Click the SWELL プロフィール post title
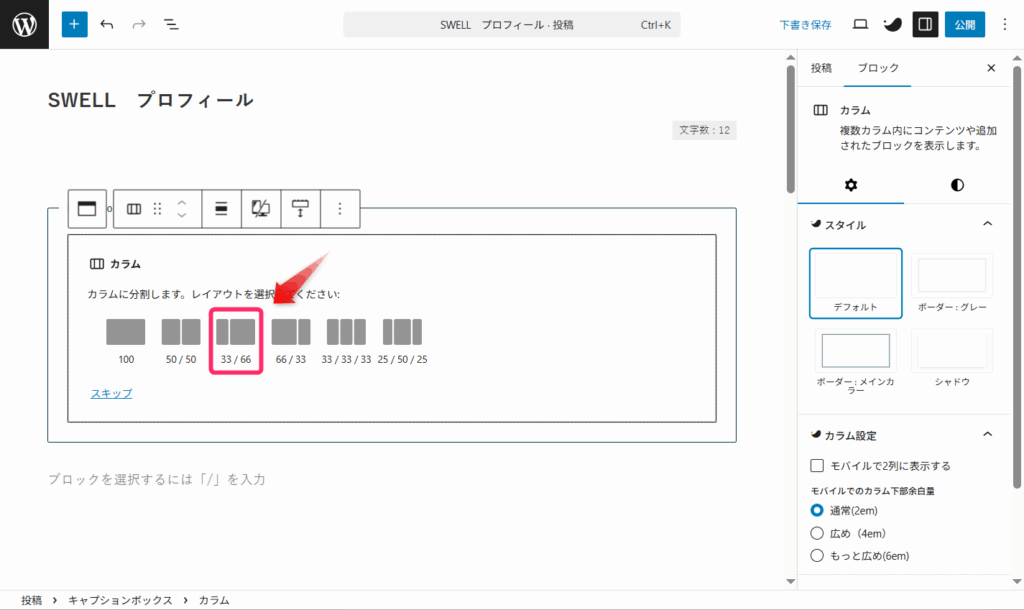This screenshot has height=610, width=1024. pos(151,100)
